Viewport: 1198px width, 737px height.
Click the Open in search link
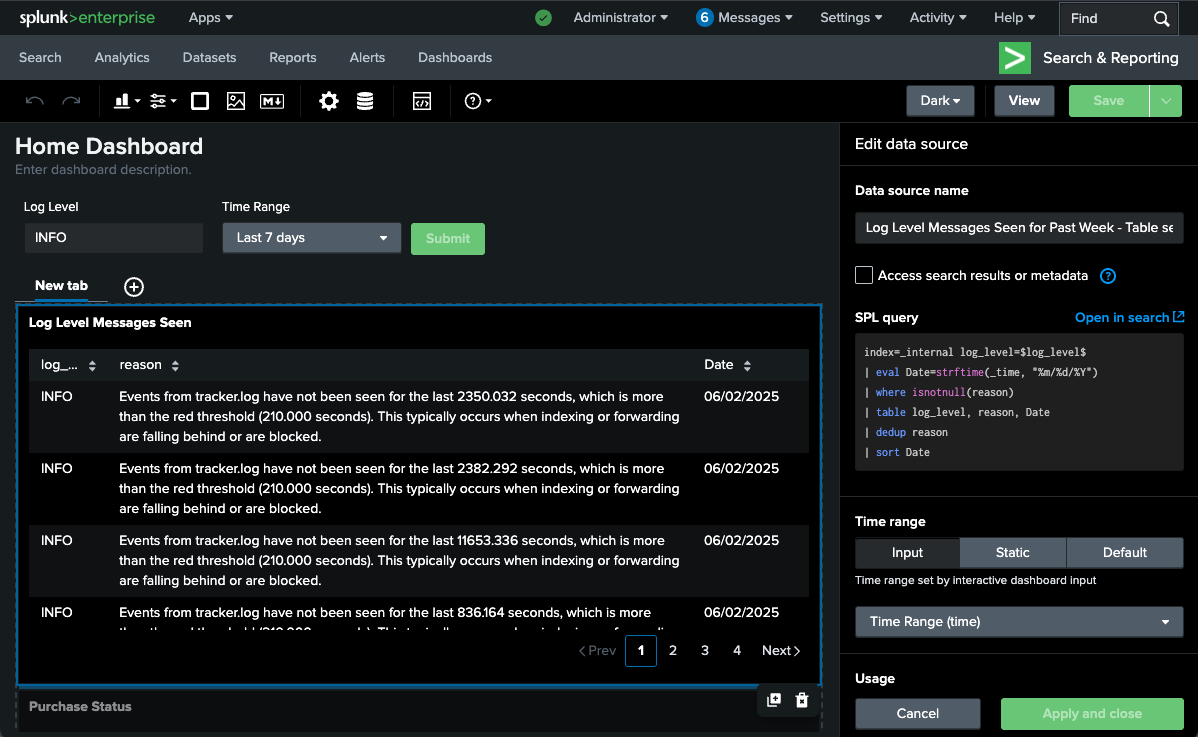1129,317
